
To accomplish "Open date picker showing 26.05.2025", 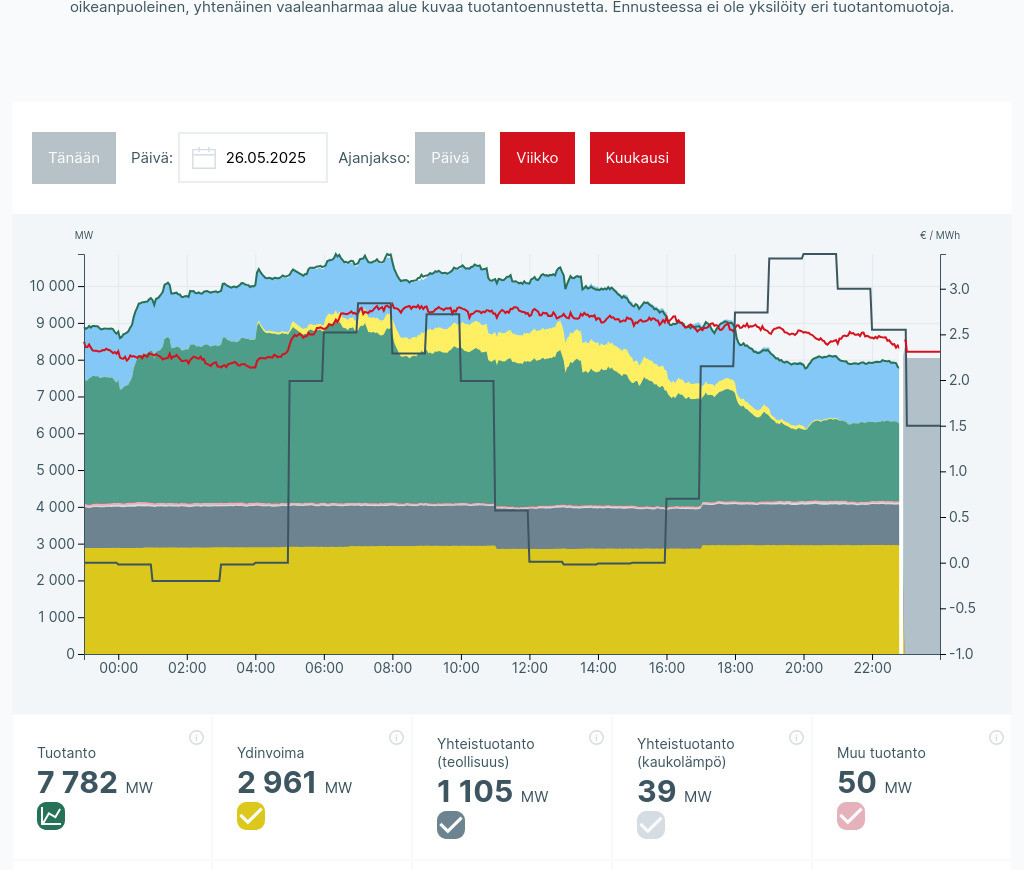I will (x=265, y=158).
